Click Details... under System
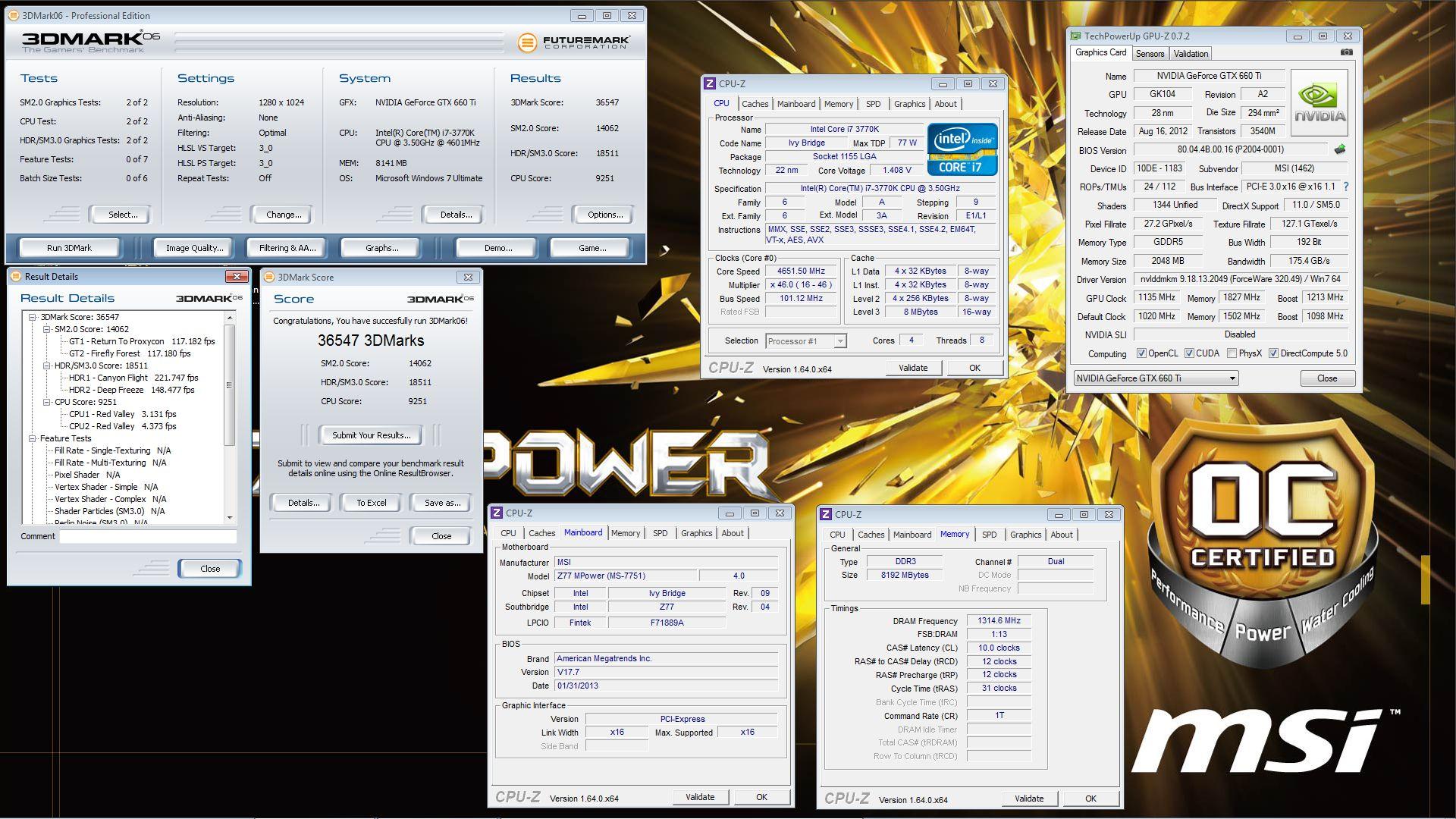1456x819 pixels. 456,215
